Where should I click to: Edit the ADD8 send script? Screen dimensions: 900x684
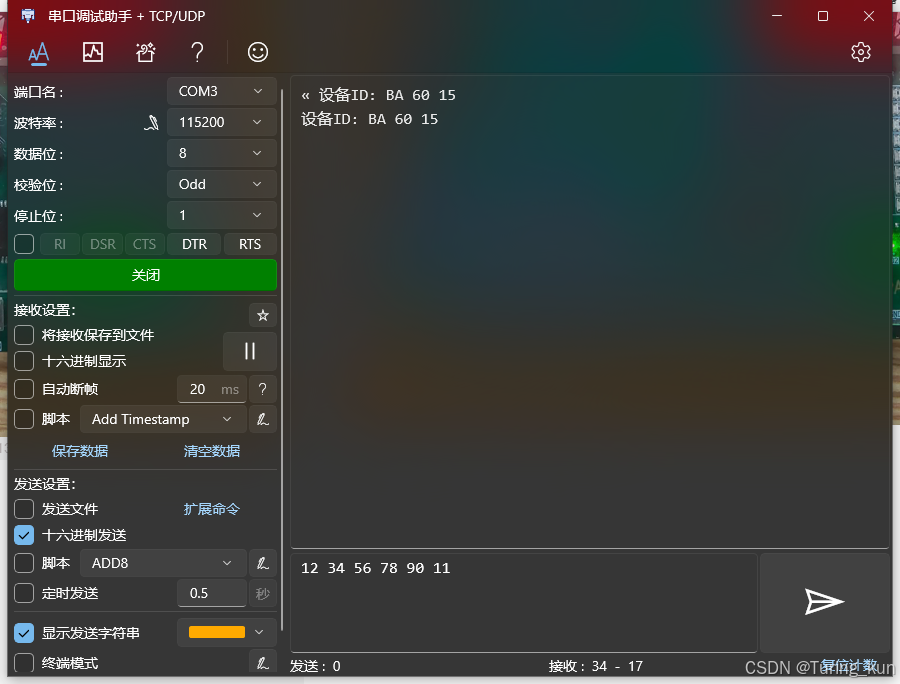coord(263,563)
